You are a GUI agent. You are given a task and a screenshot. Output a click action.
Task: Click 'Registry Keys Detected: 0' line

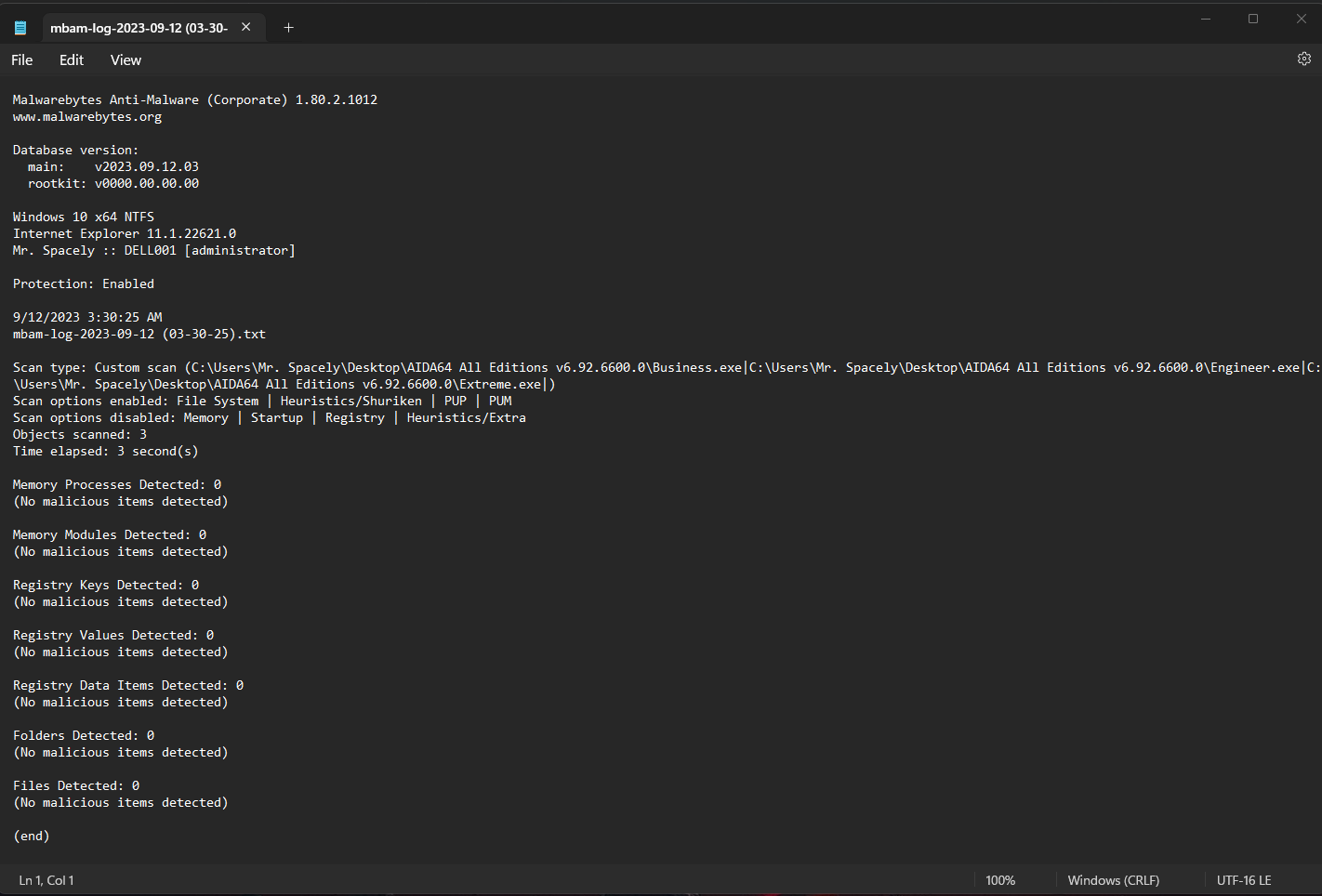106,585
